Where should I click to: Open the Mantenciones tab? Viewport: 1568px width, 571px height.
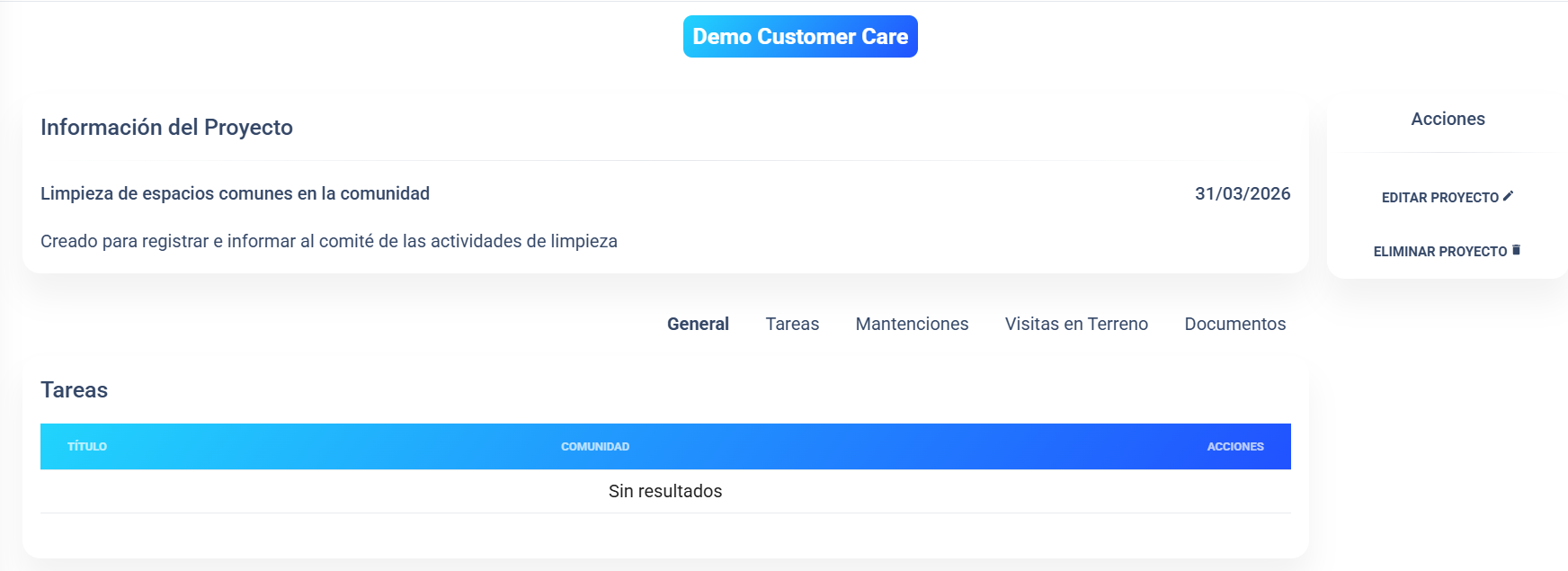(912, 324)
